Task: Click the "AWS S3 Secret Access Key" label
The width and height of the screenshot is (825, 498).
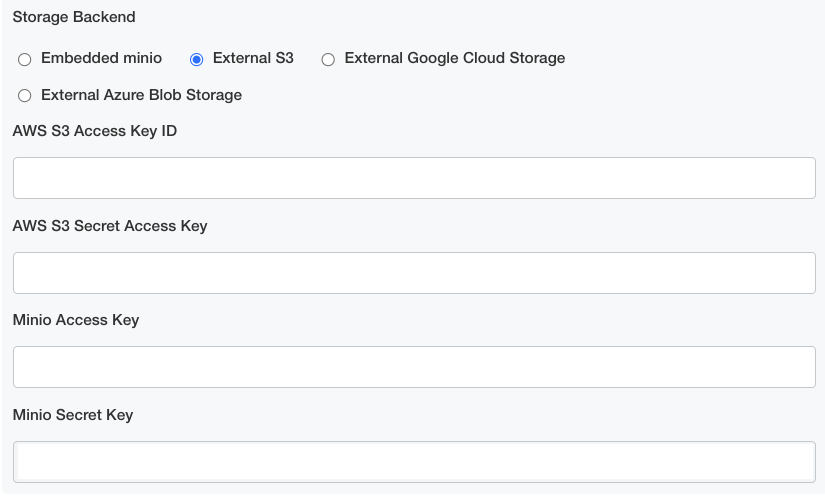Action: coord(110,226)
